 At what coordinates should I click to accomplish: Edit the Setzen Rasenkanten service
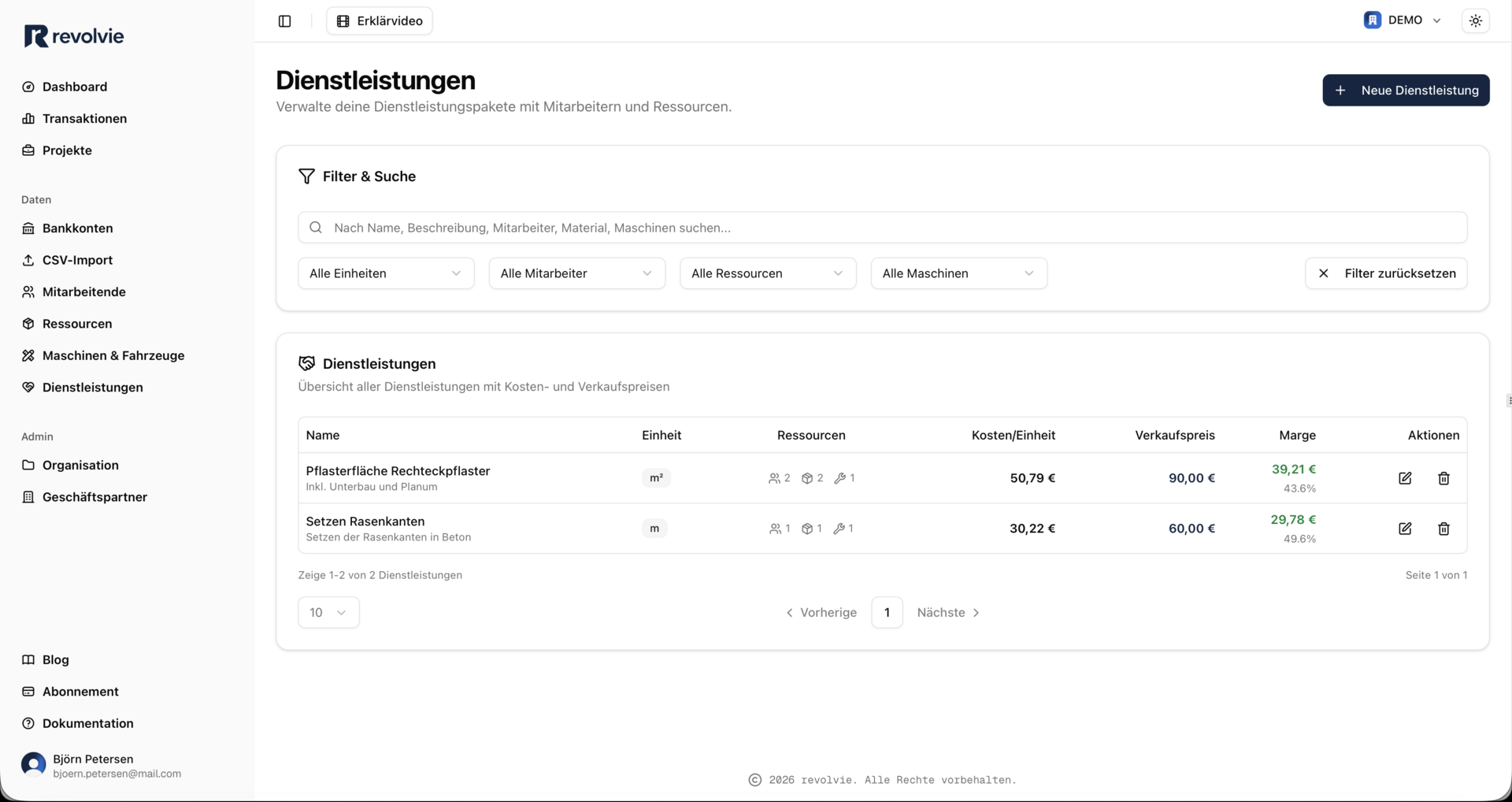(x=1405, y=529)
